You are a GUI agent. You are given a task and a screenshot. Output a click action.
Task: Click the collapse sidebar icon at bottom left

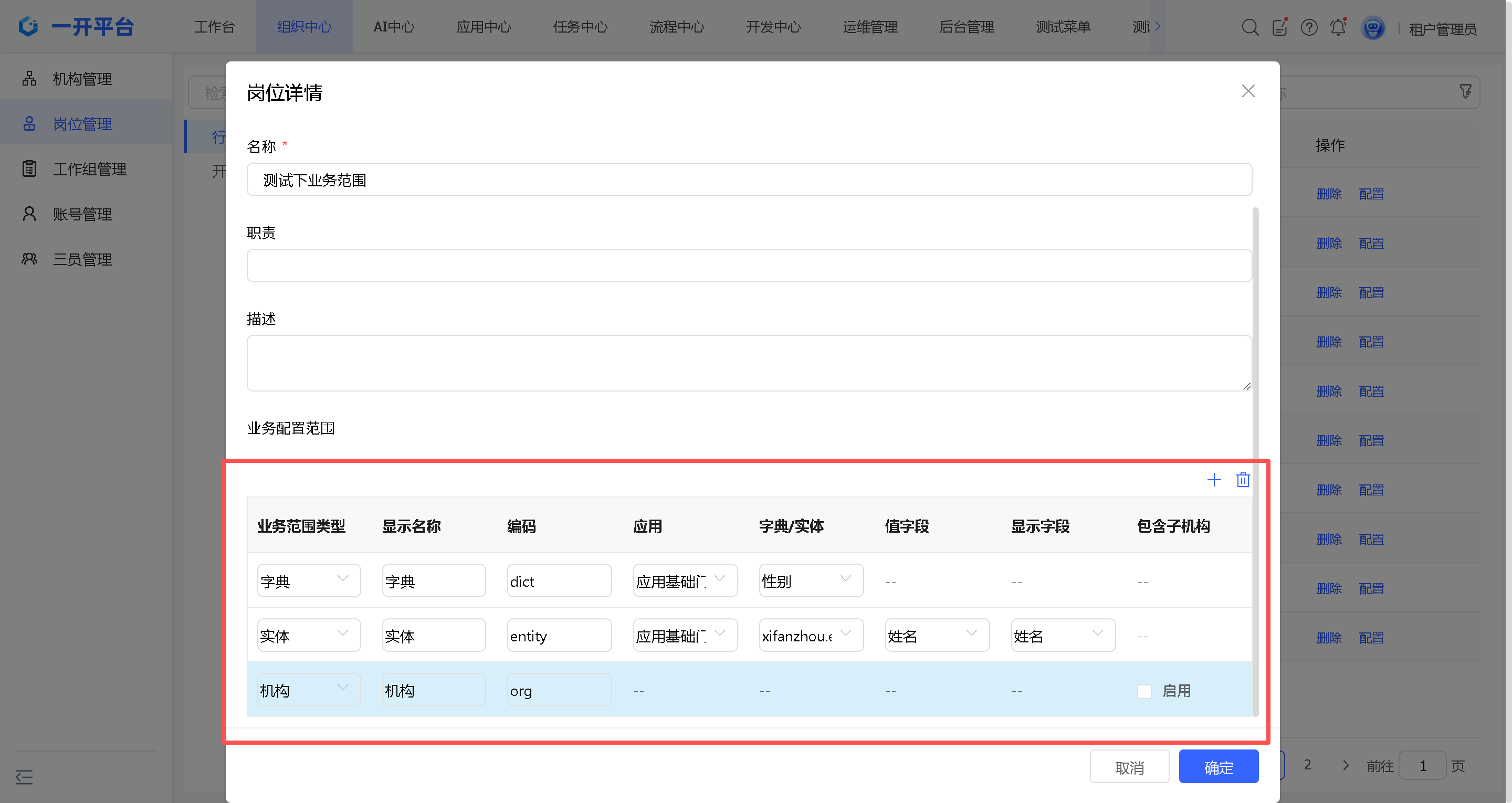(x=24, y=777)
